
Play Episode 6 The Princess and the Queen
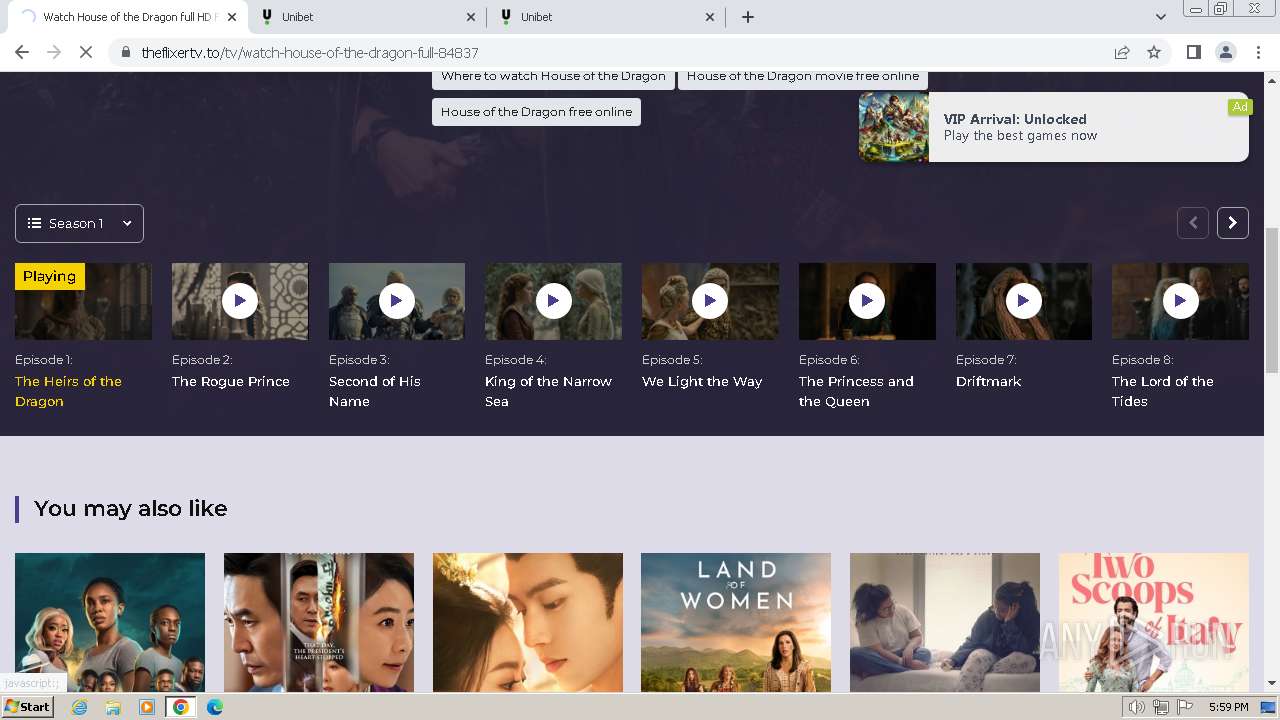tap(867, 301)
